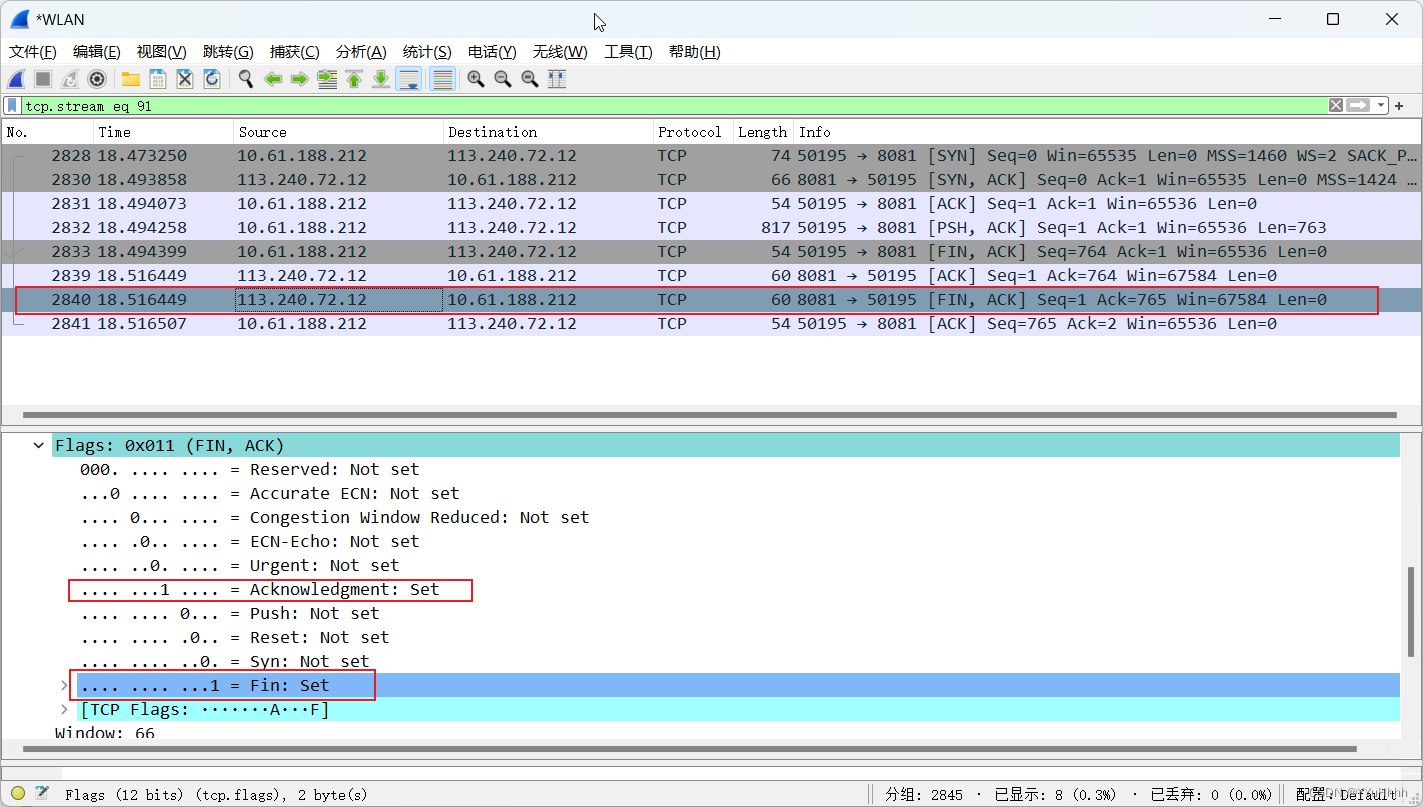Zoom out the packet text
This screenshot has width=1423, height=807.
coord(503,79)
